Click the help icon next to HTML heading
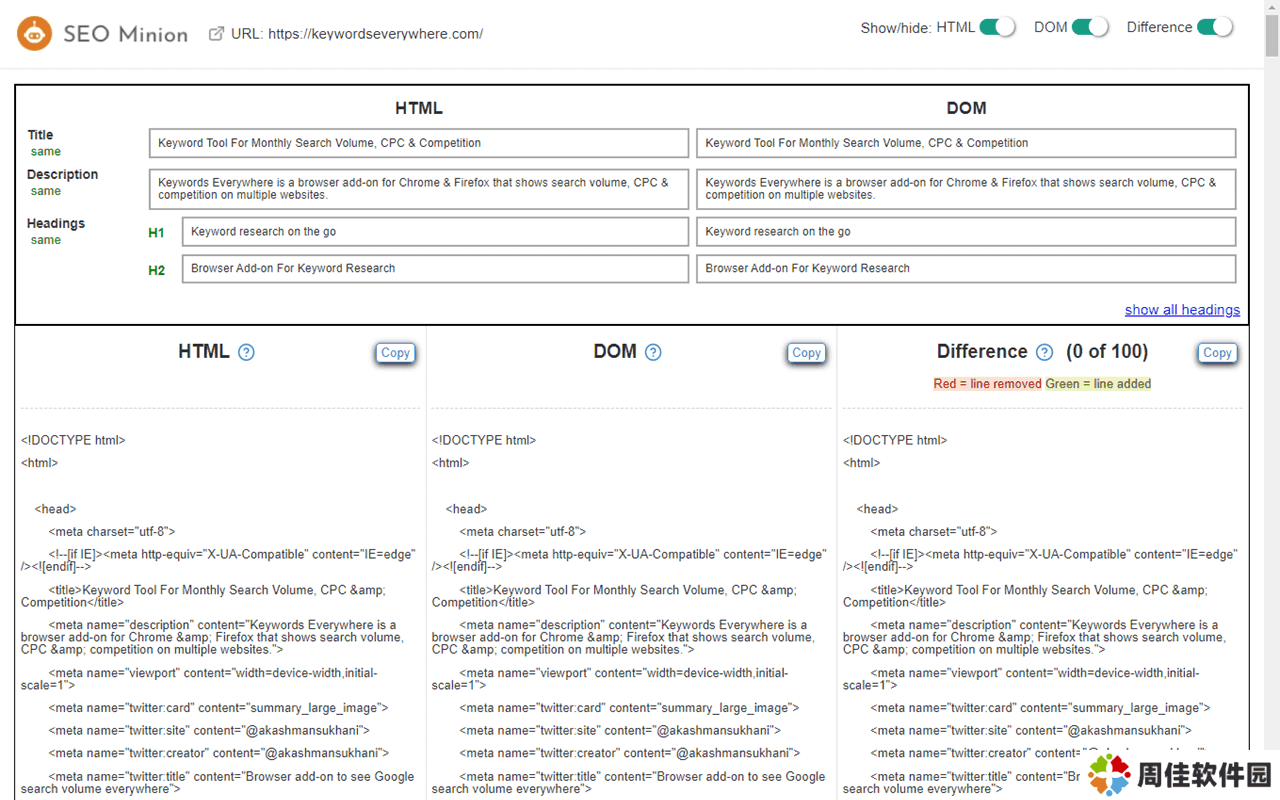Image resolution: width=1280 pixels, height=800 pixels. pyautogui.click(x=246, y=352)
